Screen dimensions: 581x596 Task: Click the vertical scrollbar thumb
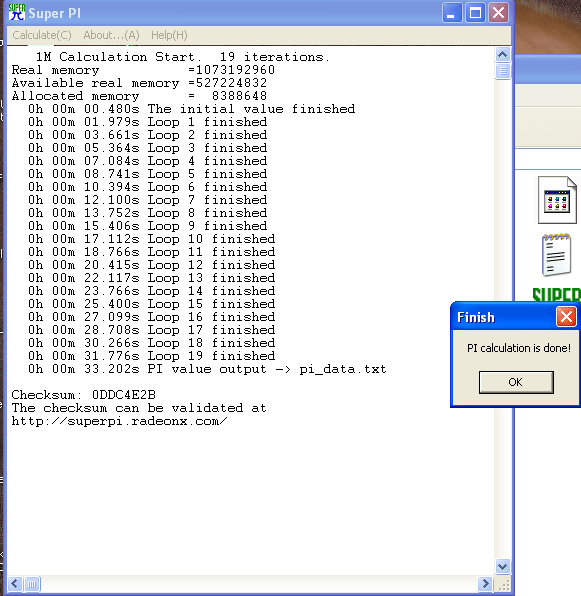[503, 71]
